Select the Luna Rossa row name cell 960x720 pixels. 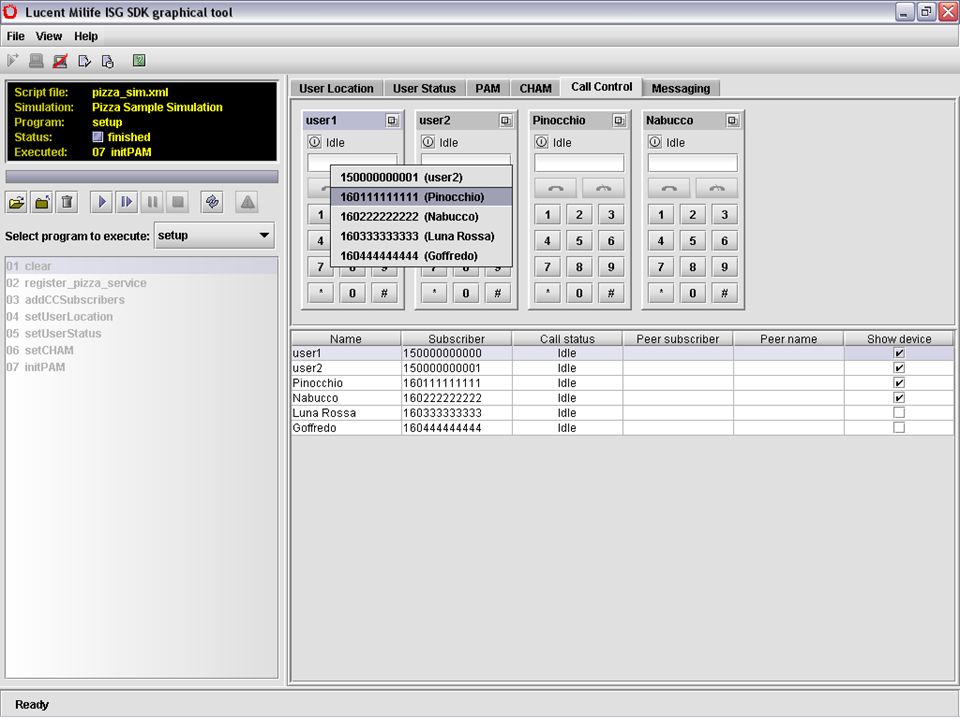346,413
